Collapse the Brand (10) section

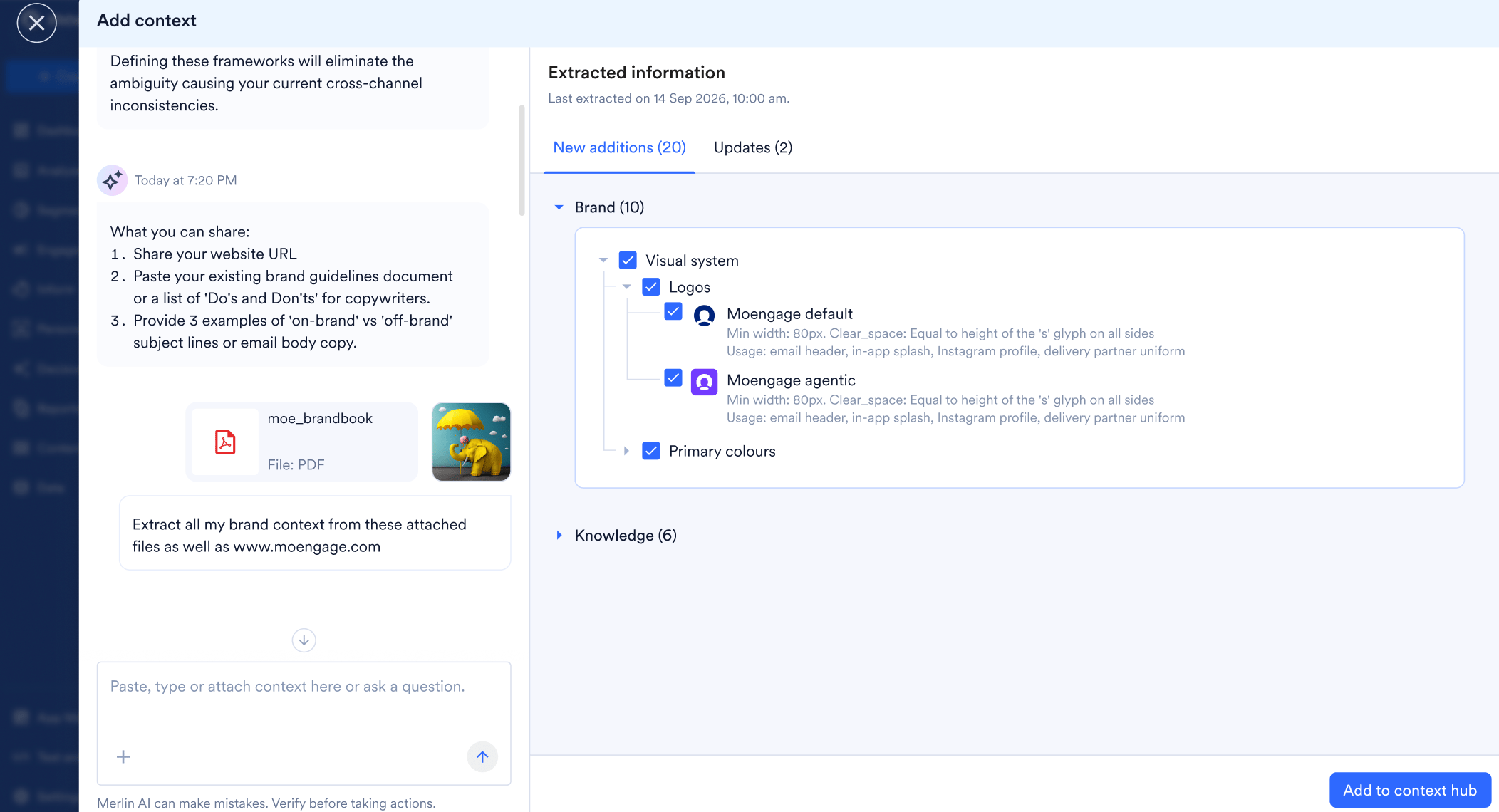pyautogui.click(x=559, y=207)
